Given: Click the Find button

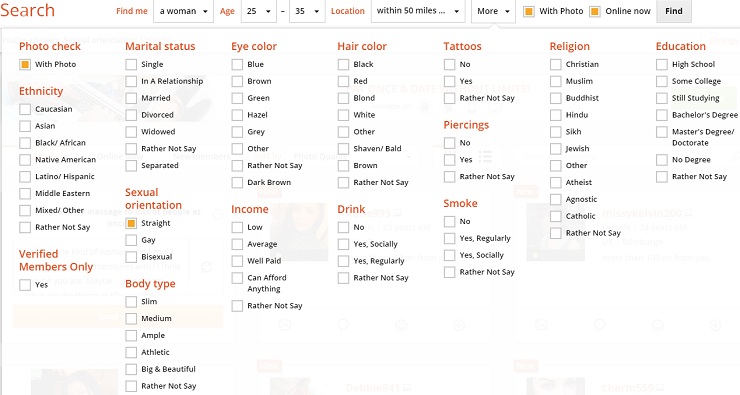Looking at the screenshot, I should coord(673,11).
